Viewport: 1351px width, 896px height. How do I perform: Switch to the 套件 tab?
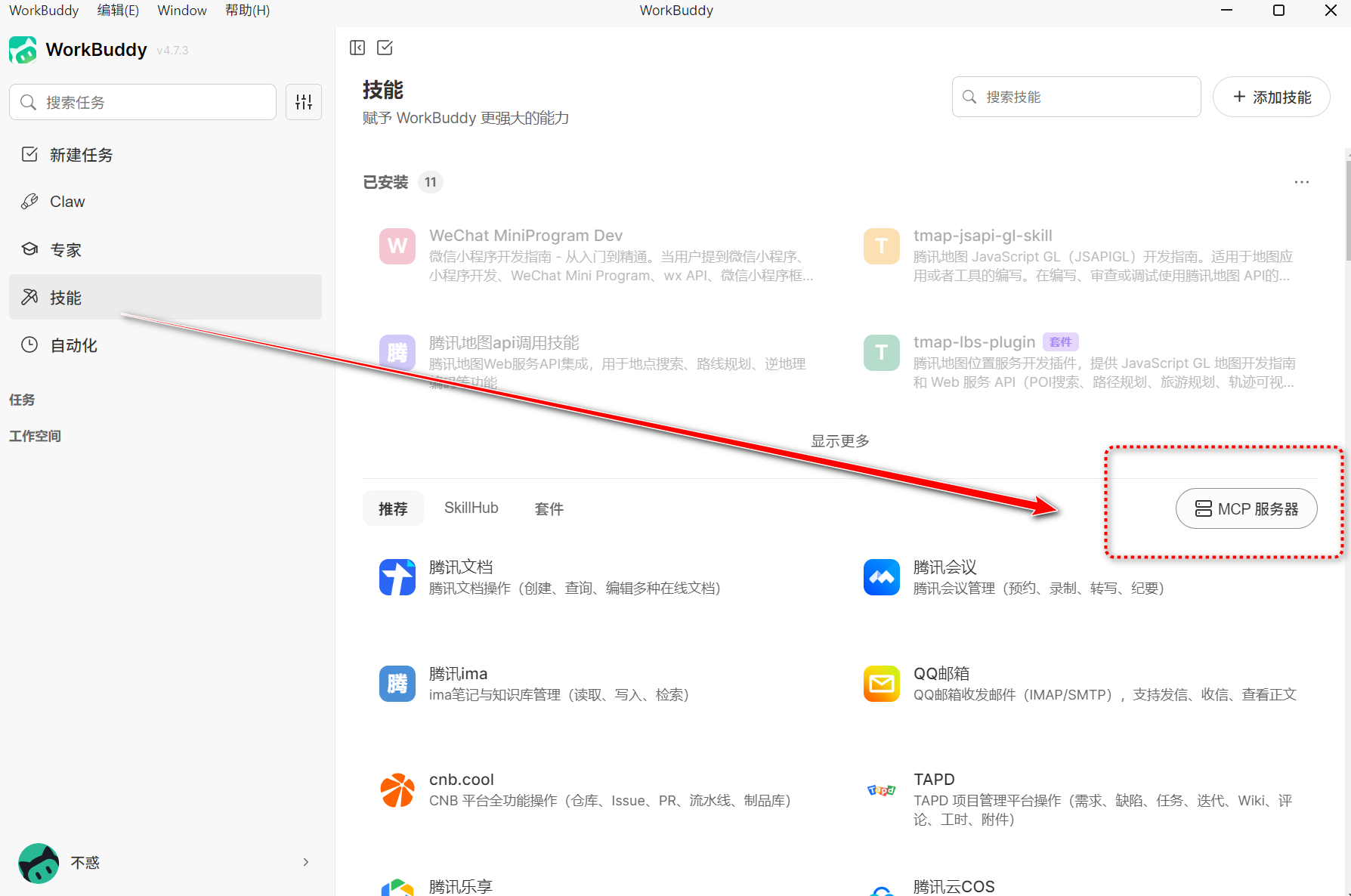pos(549,508)
